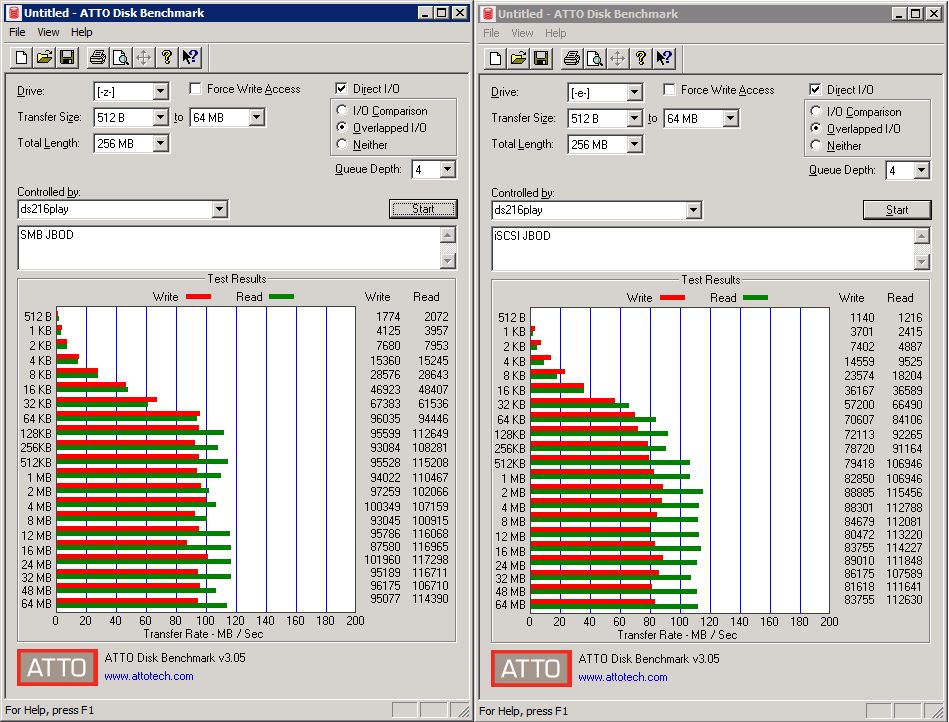Toggle Force Write Access in iSCSI JBOD window
949x722 pixels.
point(669,90)
